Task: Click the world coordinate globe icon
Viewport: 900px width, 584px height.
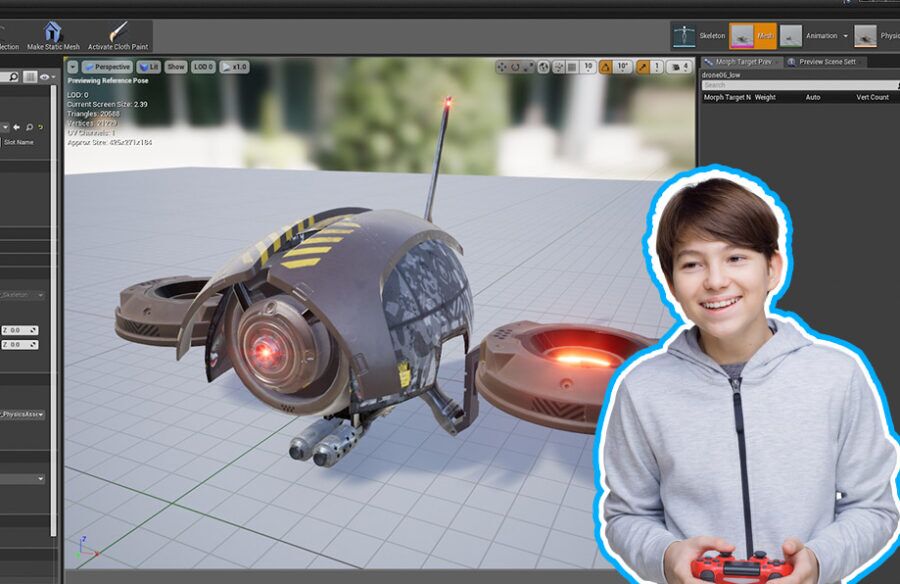Action: click(544, 67)
